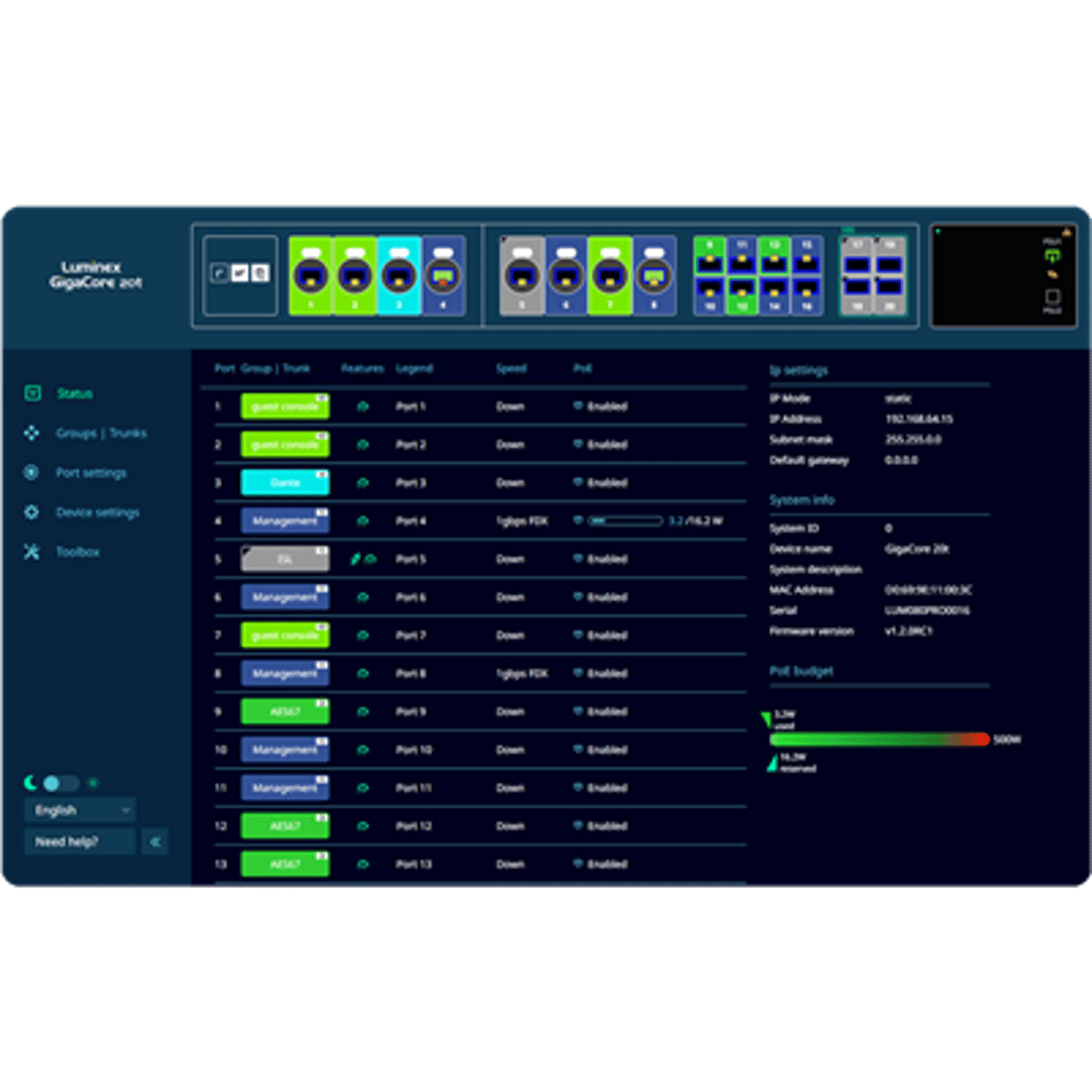Click the Device settings gear icon
The image size is (1092, 1092).
coord(31,513)
